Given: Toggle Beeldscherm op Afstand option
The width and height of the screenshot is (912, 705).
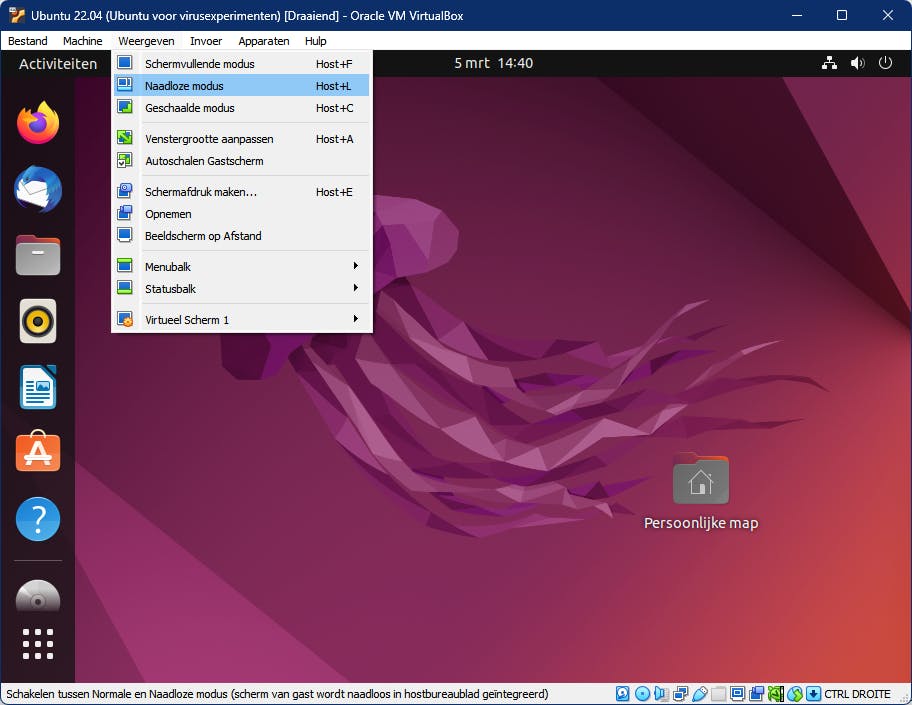Looking at the screenshot, I should pyautogui.click(x=242, y=236).
